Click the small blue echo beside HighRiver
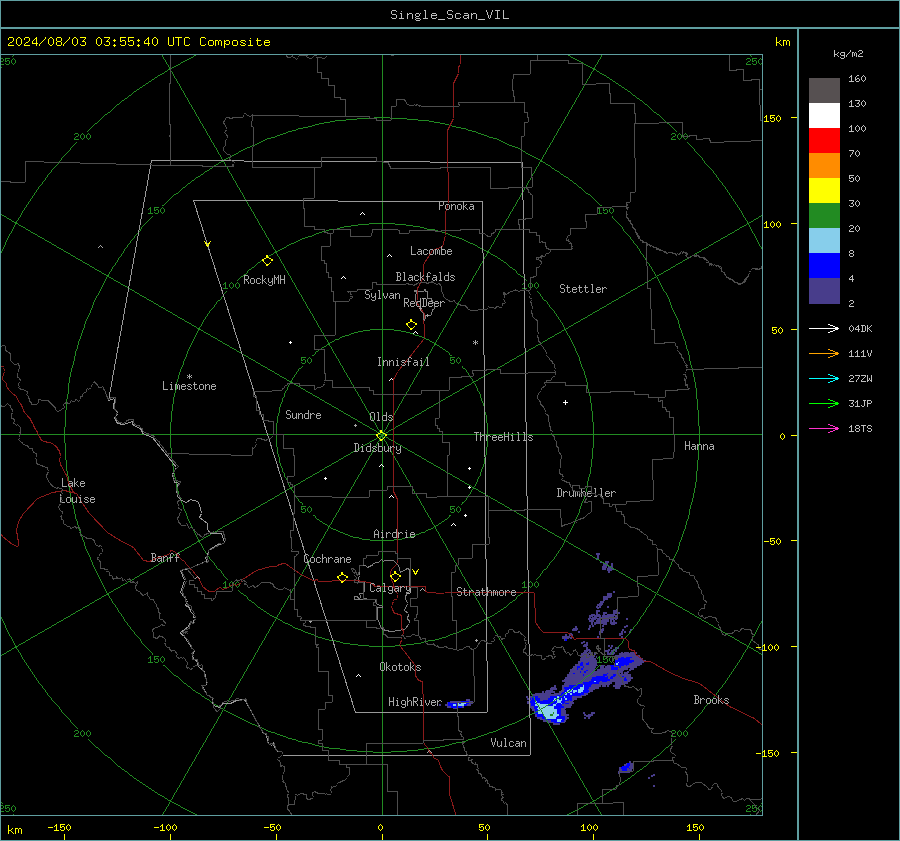The image size is (900, 841). 459,704
